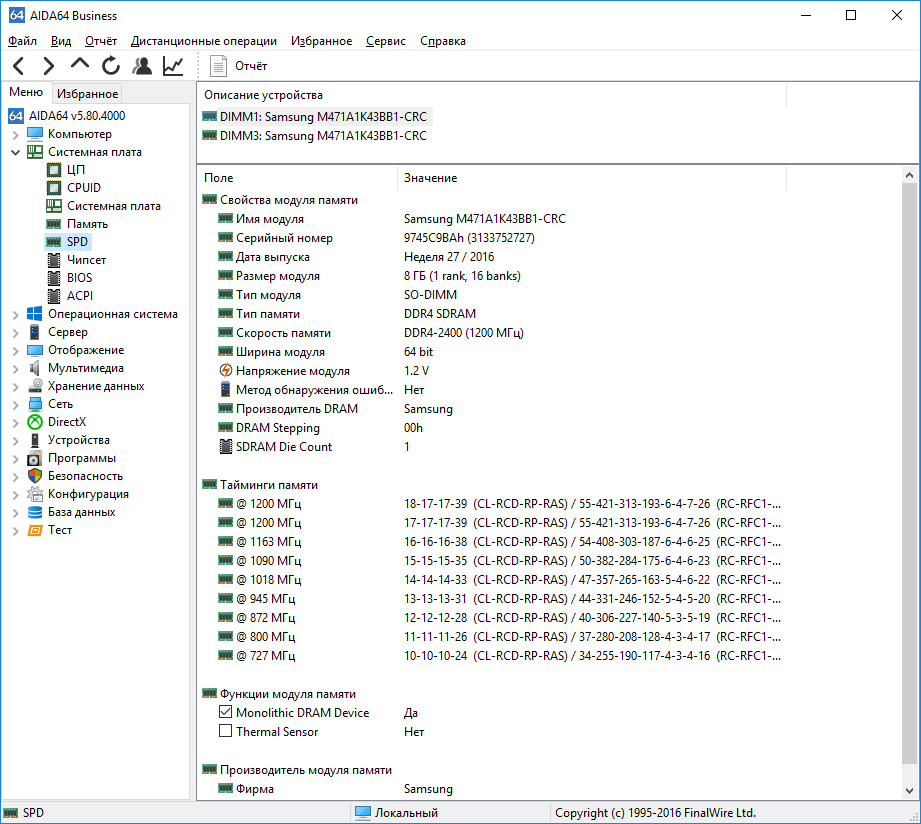Screen dimensions: 921x824
Task: Go forward with the right arrow toolbar icon
Action: tap(49, 66)
